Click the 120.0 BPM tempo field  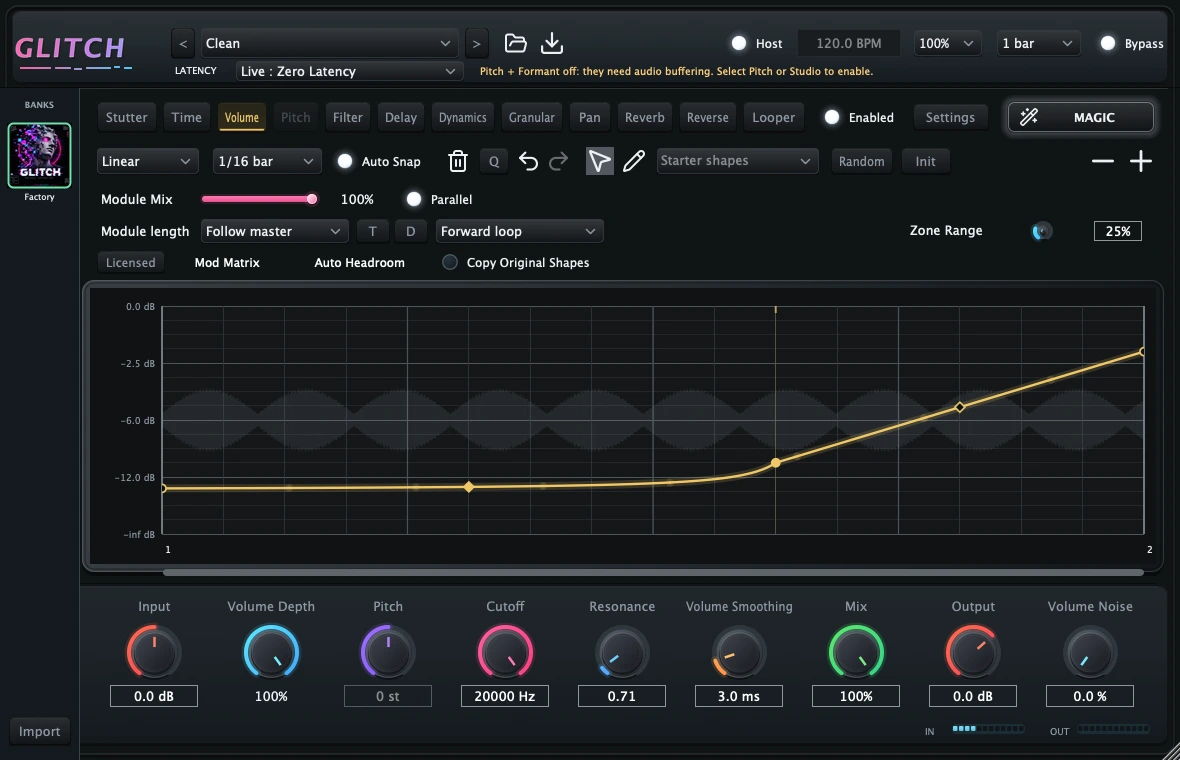[849, 44]
